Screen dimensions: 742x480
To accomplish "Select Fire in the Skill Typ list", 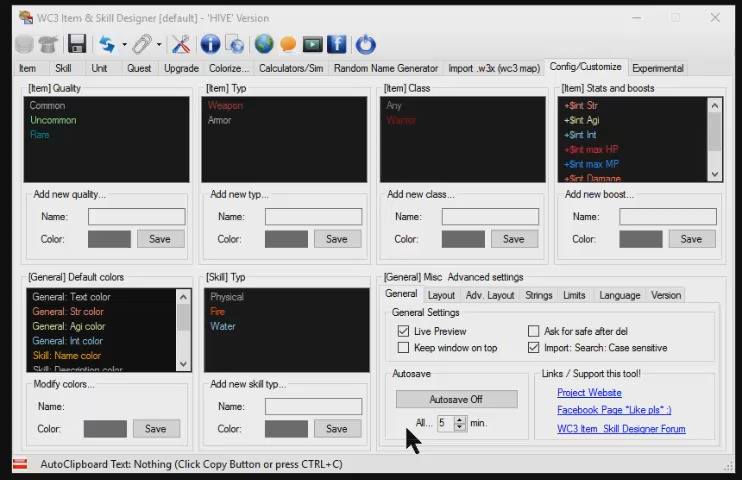I will 217,311.
